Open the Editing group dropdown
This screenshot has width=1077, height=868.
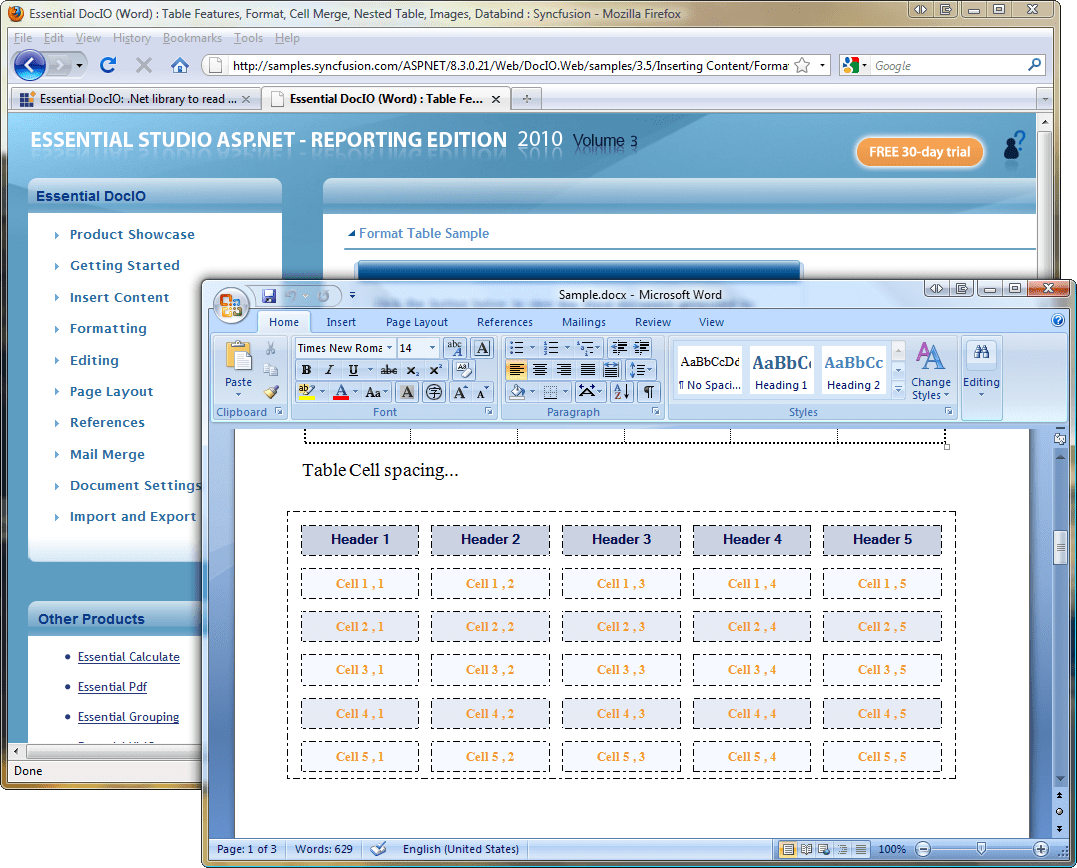(x=981, y=372)
